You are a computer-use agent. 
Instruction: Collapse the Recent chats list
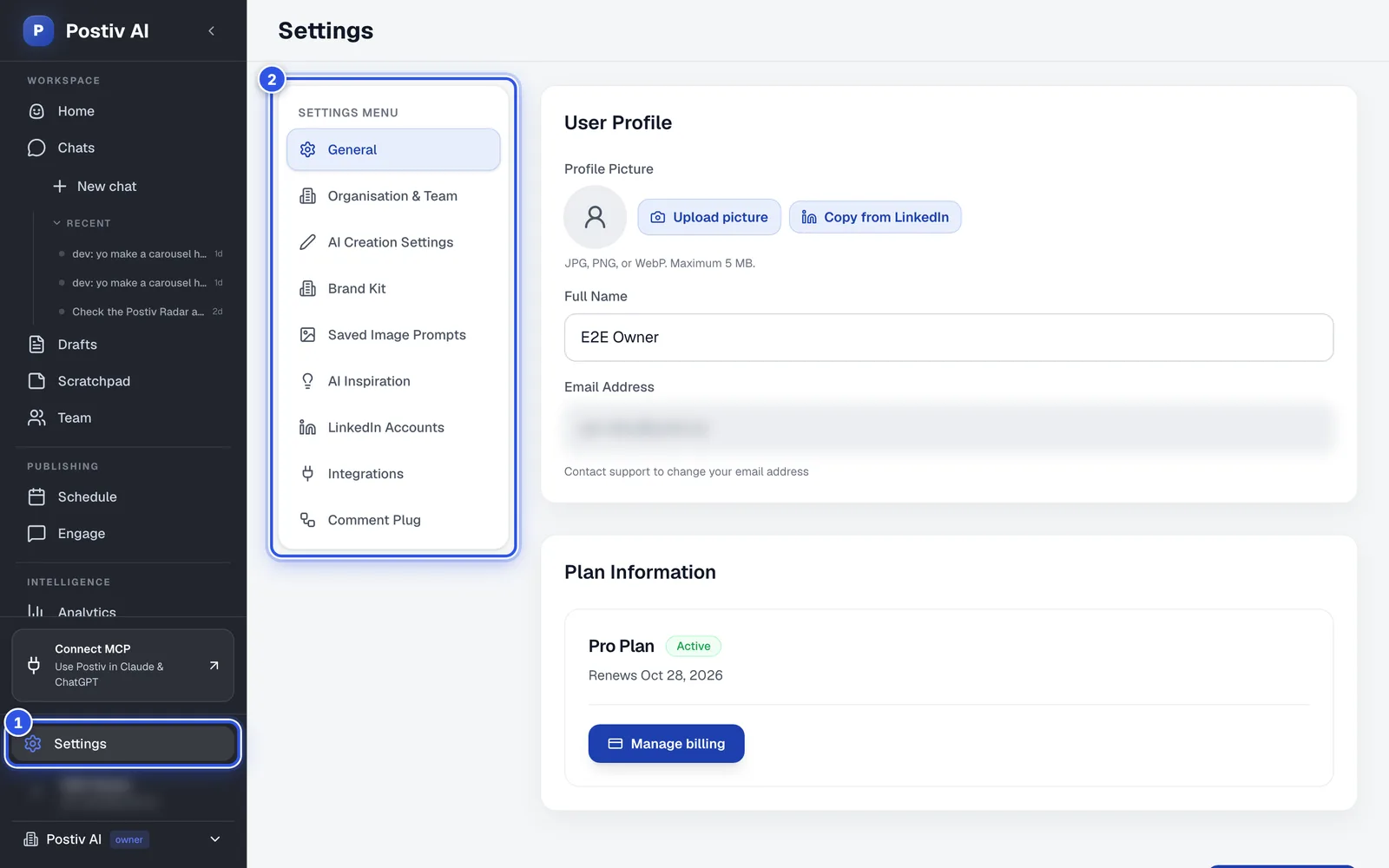click(x=82, y=223)
